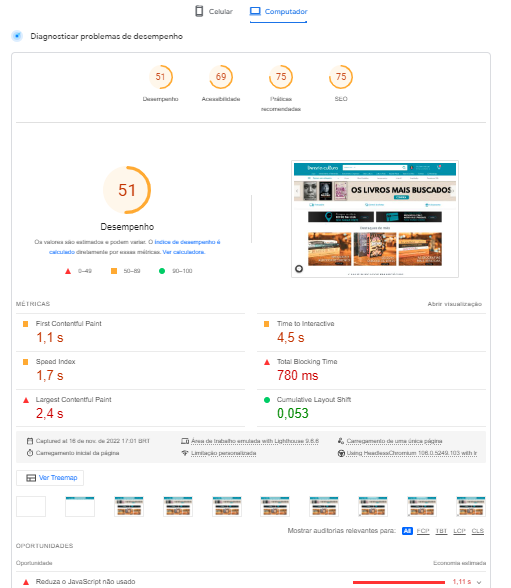Switch to the Celular tab
This screenshot has height=588, width=511.
[x=214, y=12]
